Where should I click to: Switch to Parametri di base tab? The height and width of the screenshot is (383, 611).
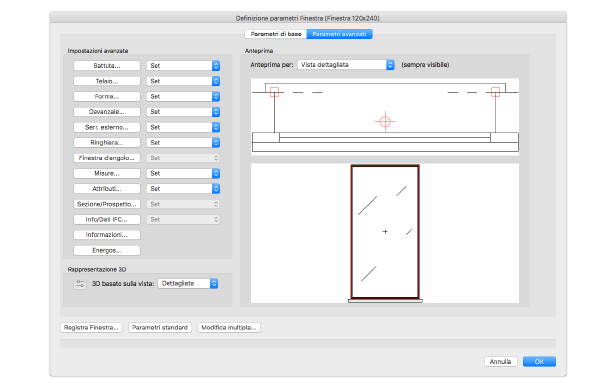pyautogui.click(x=276, y=34)
